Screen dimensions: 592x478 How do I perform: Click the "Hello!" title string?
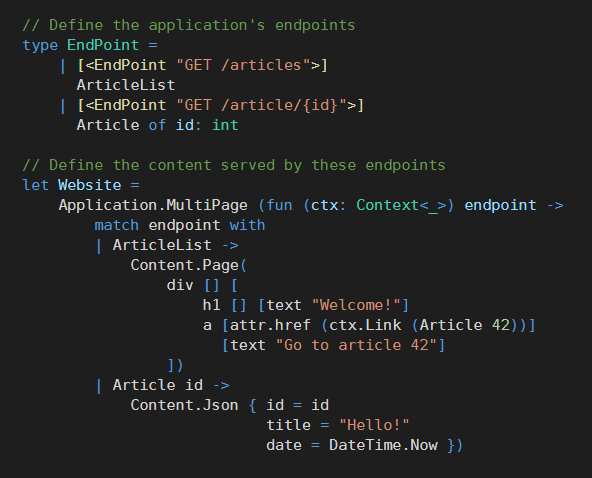point(374,425)
